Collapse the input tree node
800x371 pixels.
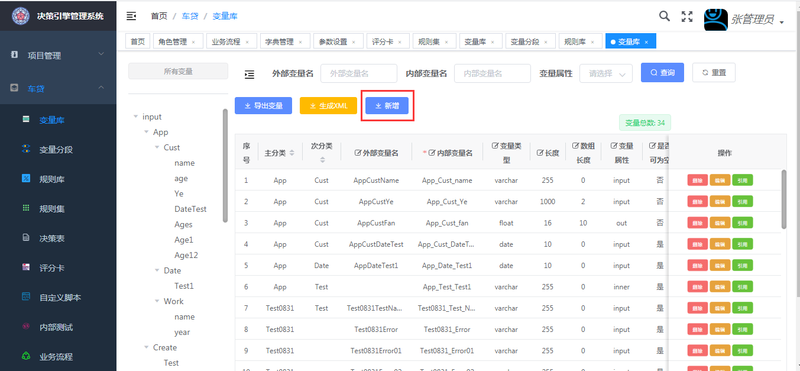[x=135, y=117]
